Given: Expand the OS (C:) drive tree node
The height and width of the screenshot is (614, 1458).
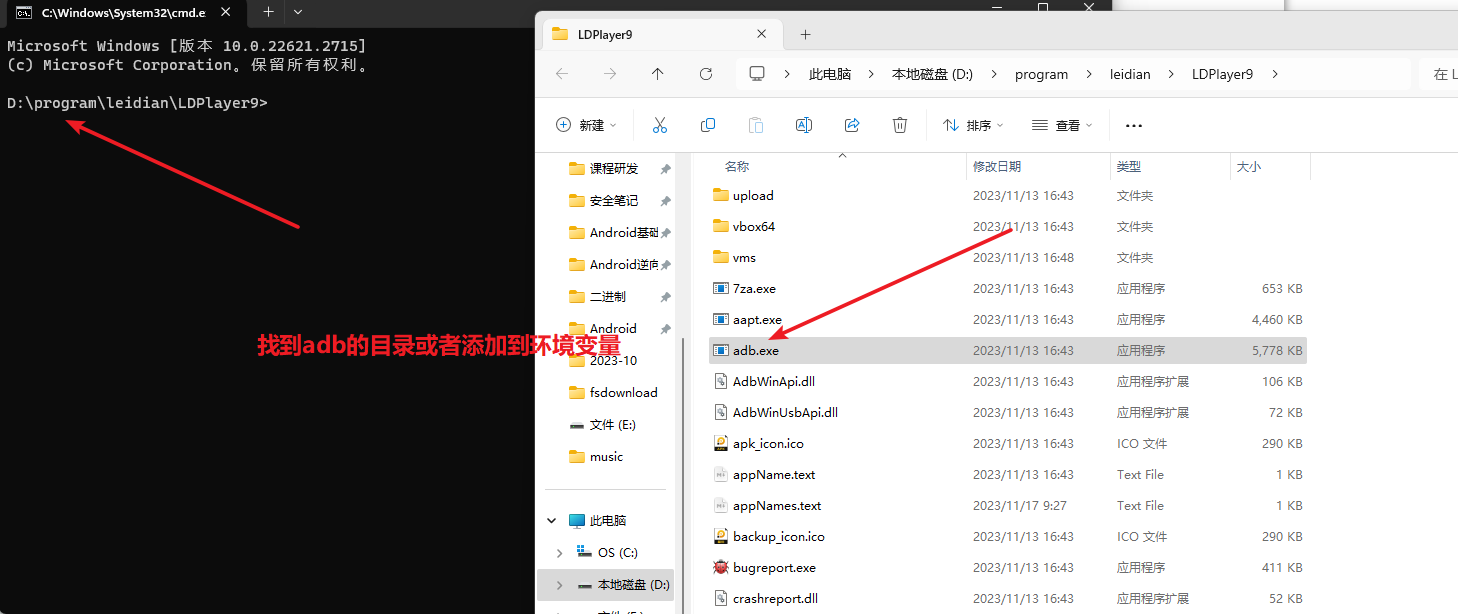Looking at the screenshot, I should 559,553.
